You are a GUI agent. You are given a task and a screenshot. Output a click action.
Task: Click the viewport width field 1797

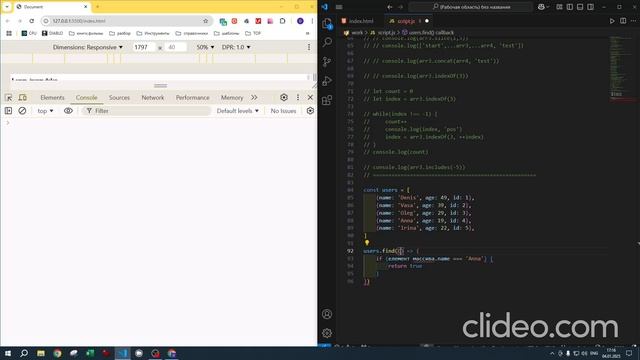tap(143, 47)
